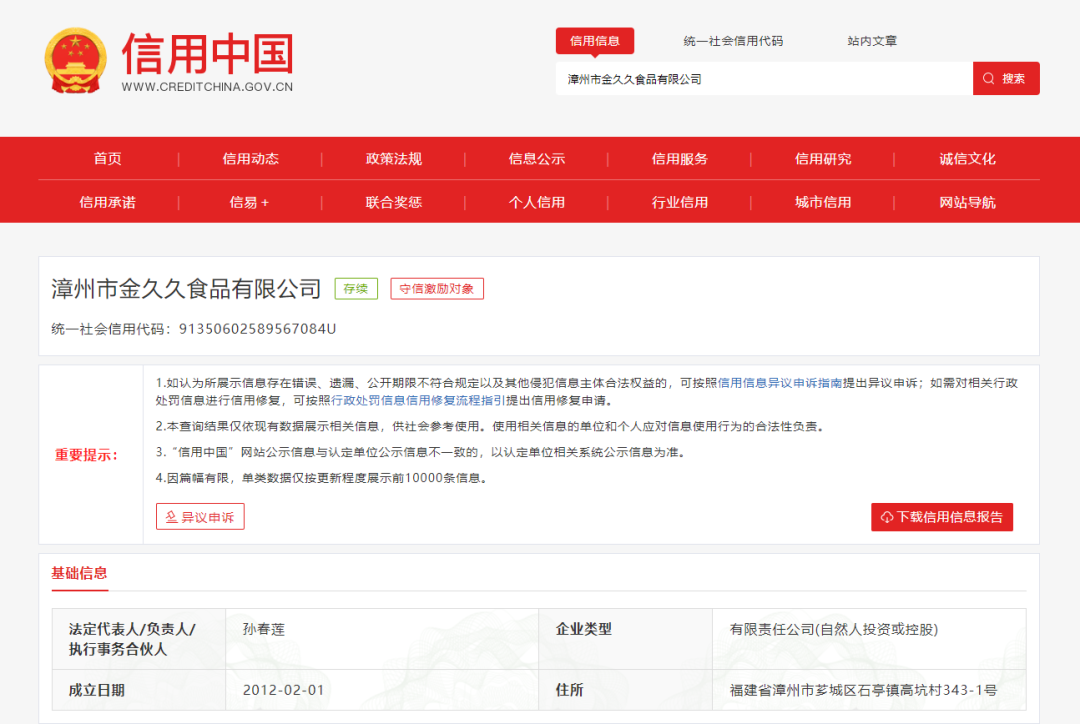Open 信用研究 menu item
Screen dimensions: 1080x724
tap(823, 158)
